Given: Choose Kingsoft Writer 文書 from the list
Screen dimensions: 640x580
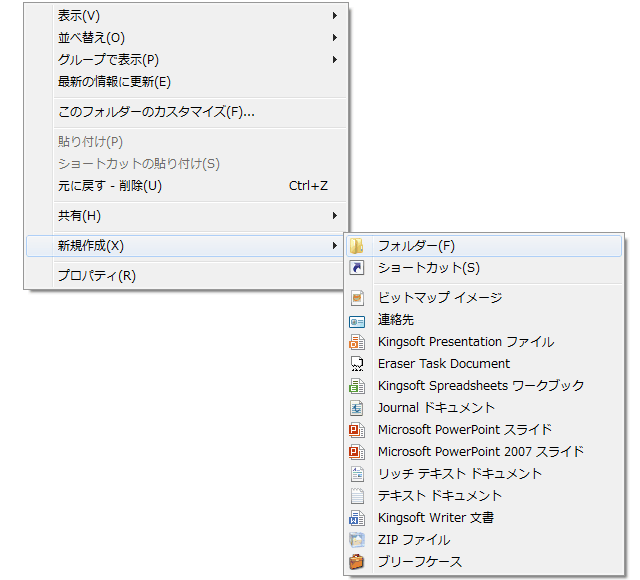Looking at the screenshot, I should (436, 518).
